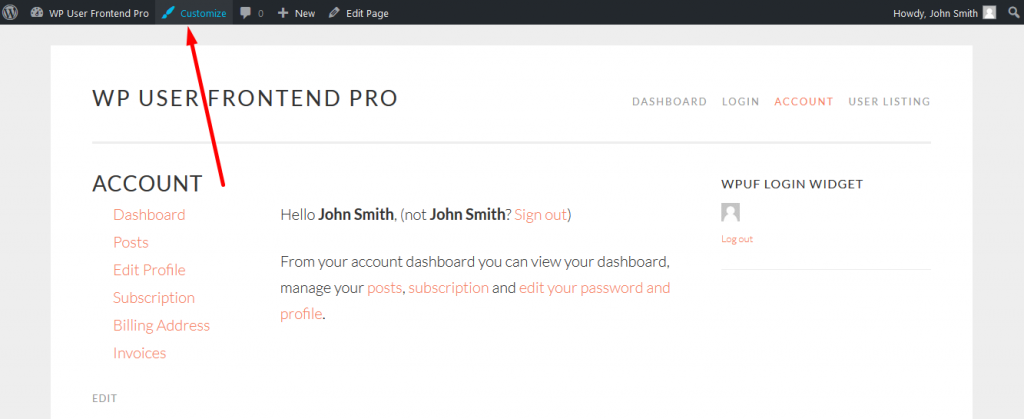Viewport: 1024px width, 419px height.
Task: Open Customize in the admin bar
Action: (194, 13)
